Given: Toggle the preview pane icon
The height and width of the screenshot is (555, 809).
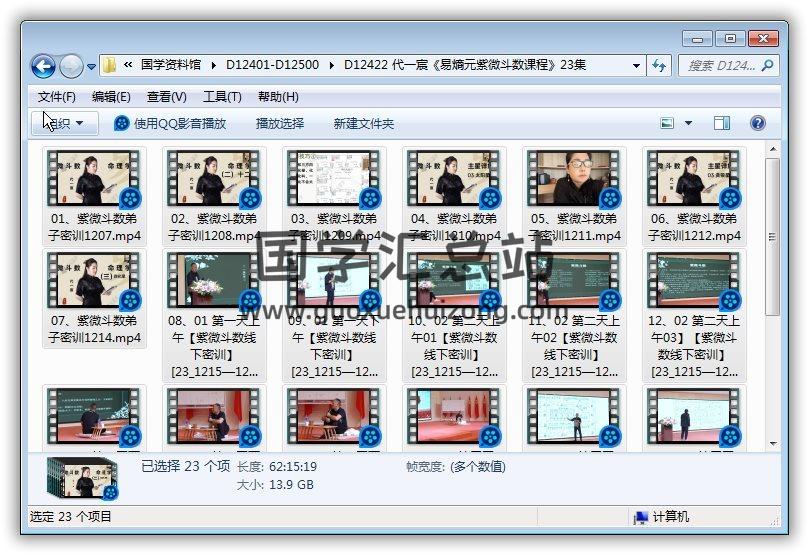Looking at the screenshot, I should coord(722,123).
